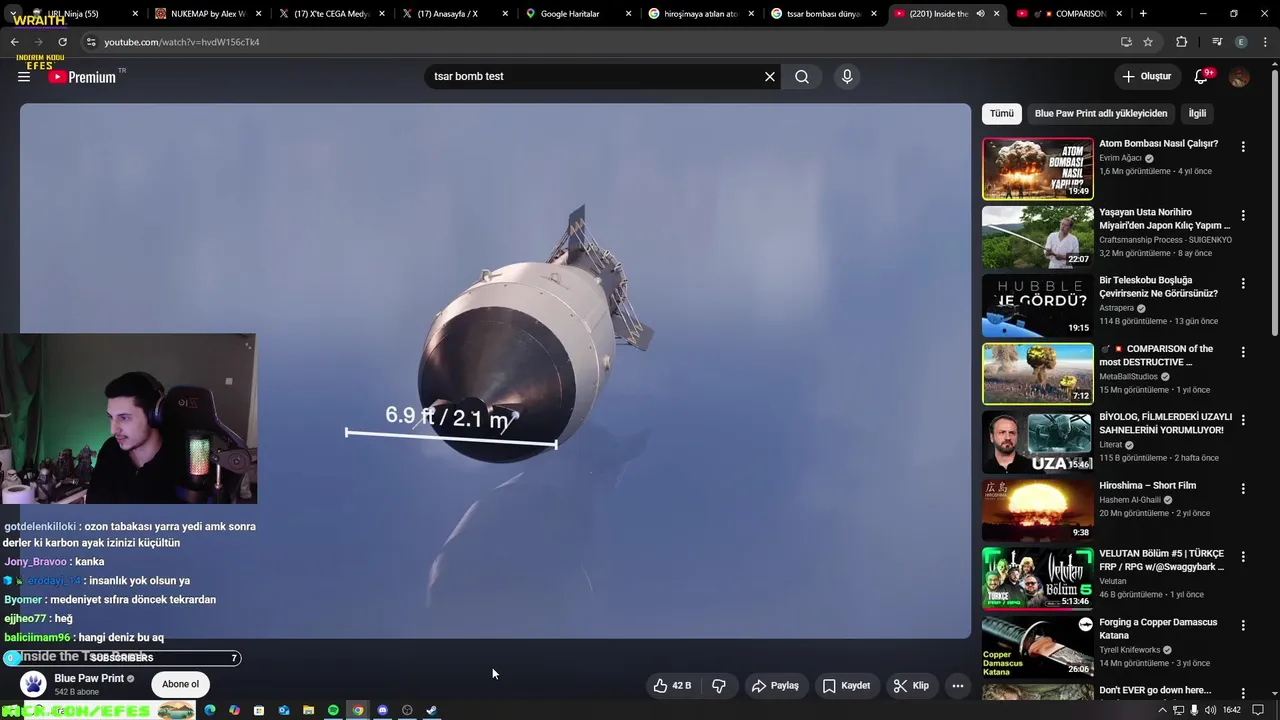Open Forging a Copper Damascus Katana title
1280x720 pixels.
tap(1158, 629)
